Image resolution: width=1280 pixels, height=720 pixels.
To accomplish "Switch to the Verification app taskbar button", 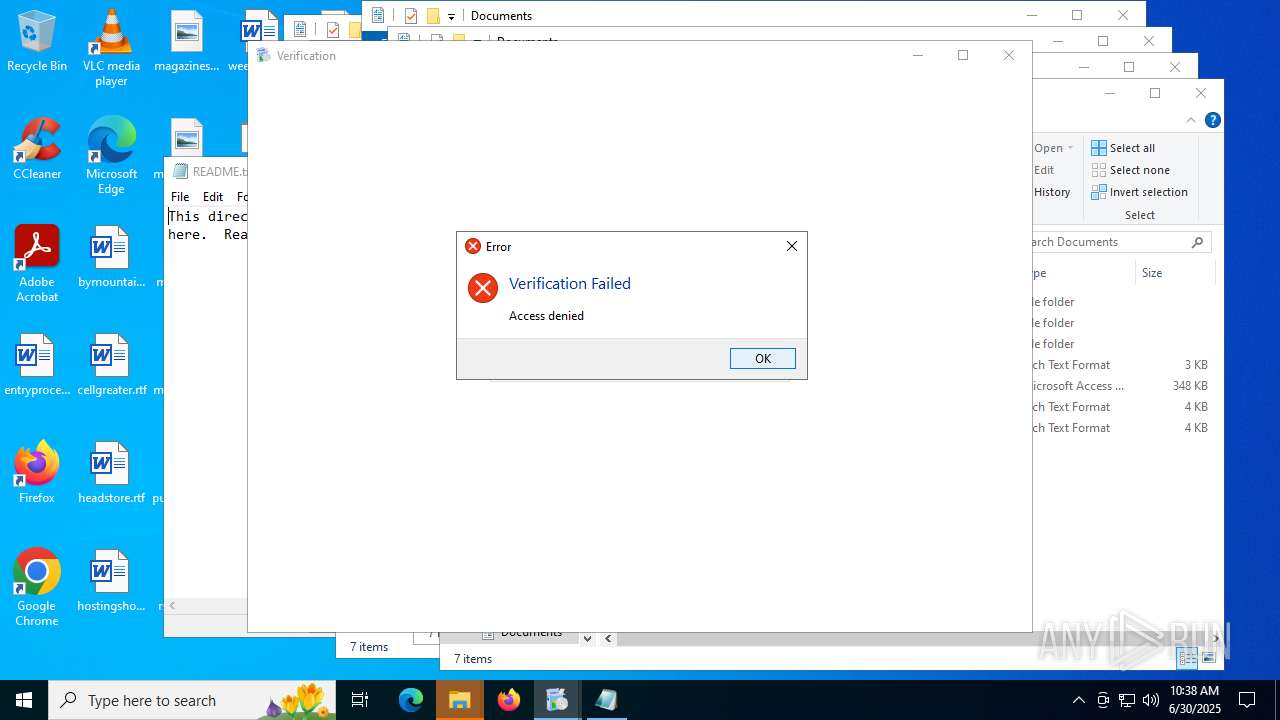I will 557,700.
